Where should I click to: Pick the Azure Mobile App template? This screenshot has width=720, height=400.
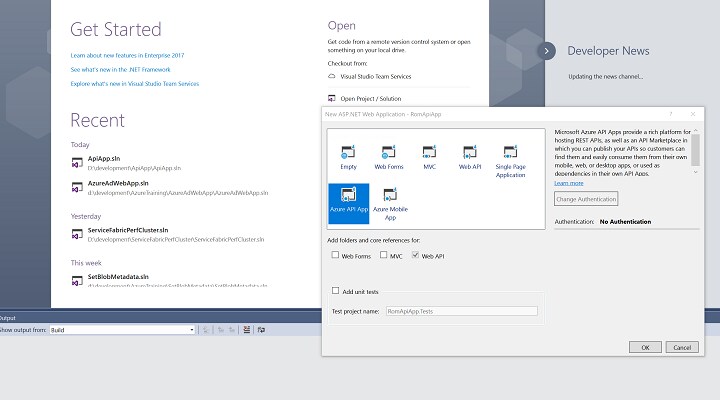pyautogui.click(x=390, y=203)
